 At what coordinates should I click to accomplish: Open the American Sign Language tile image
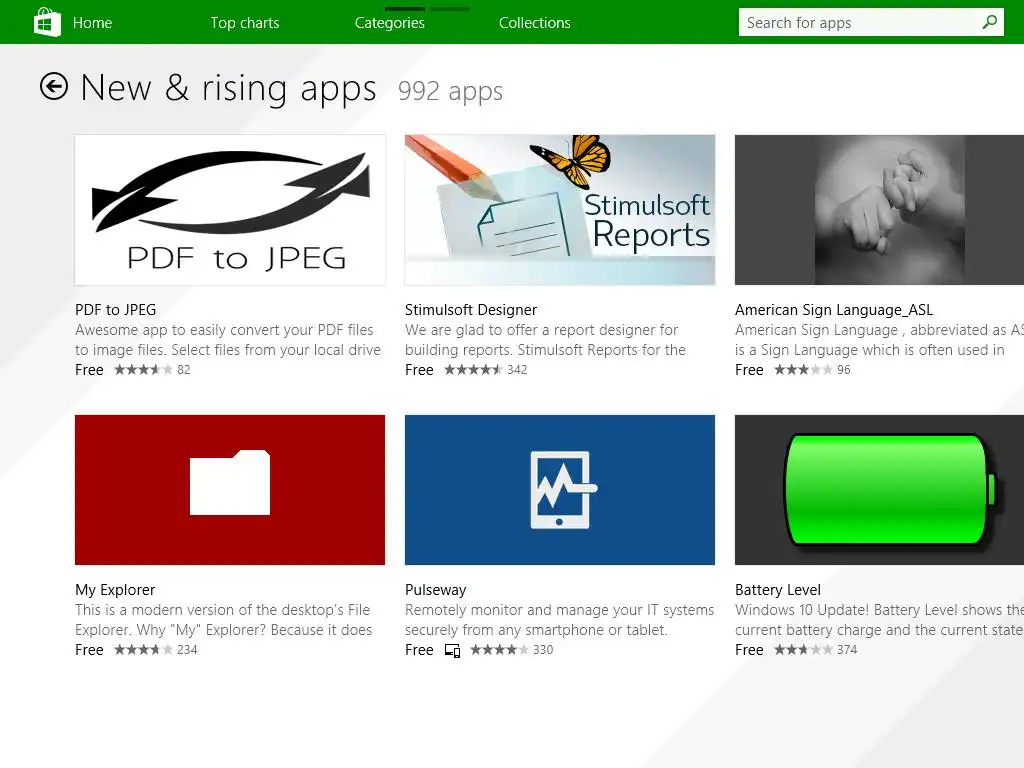(x=879, y=210)
